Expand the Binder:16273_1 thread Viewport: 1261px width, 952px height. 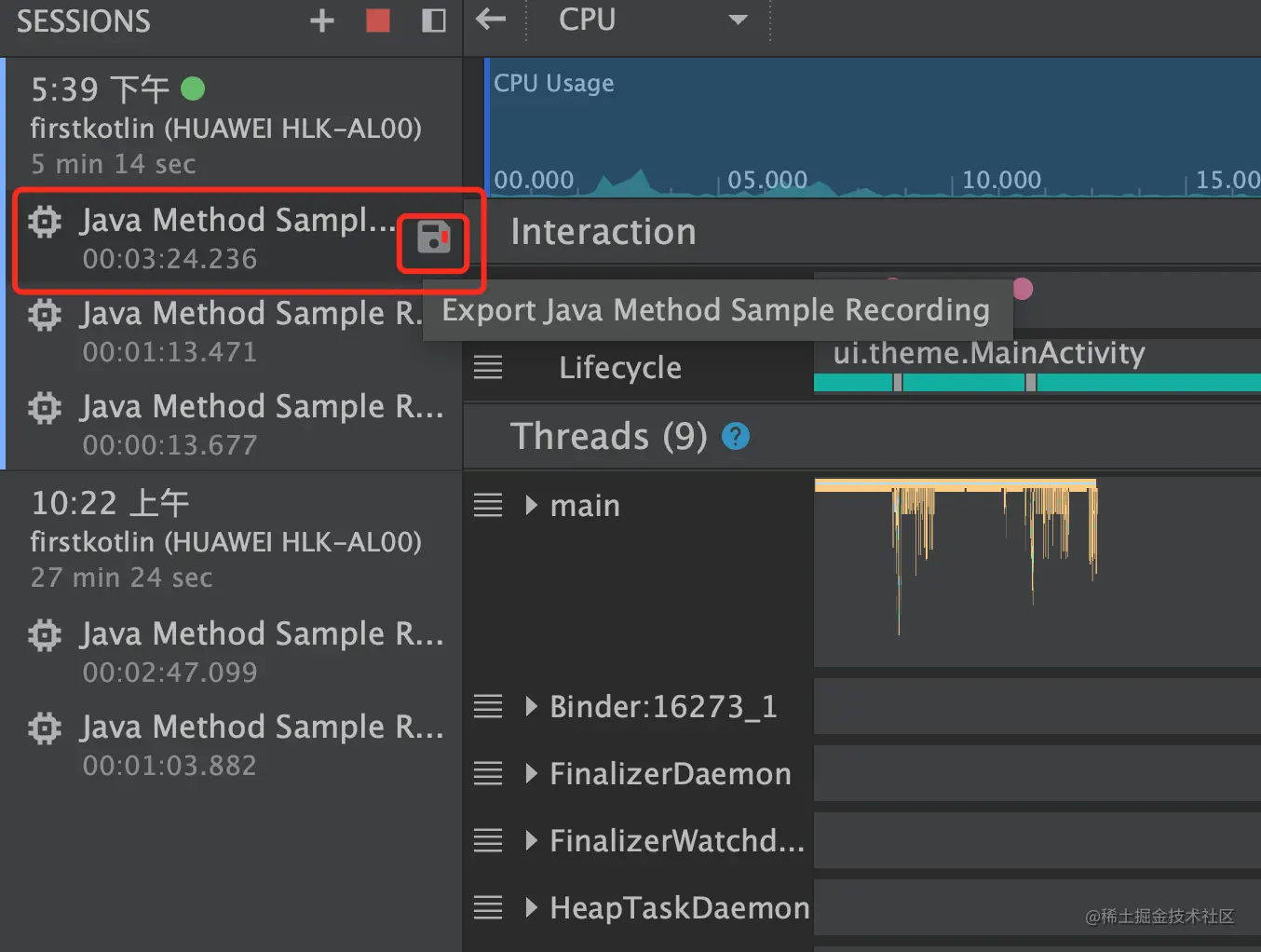click(531, 706)
